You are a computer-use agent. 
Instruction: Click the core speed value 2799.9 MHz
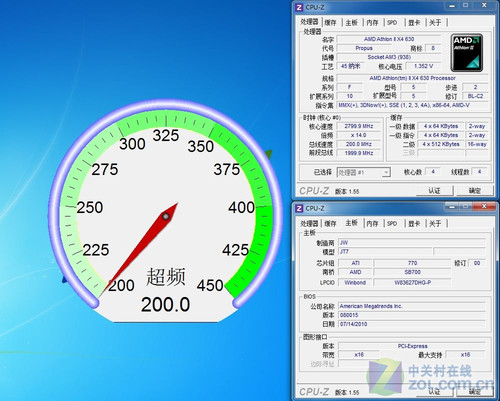tap(359, 126)
